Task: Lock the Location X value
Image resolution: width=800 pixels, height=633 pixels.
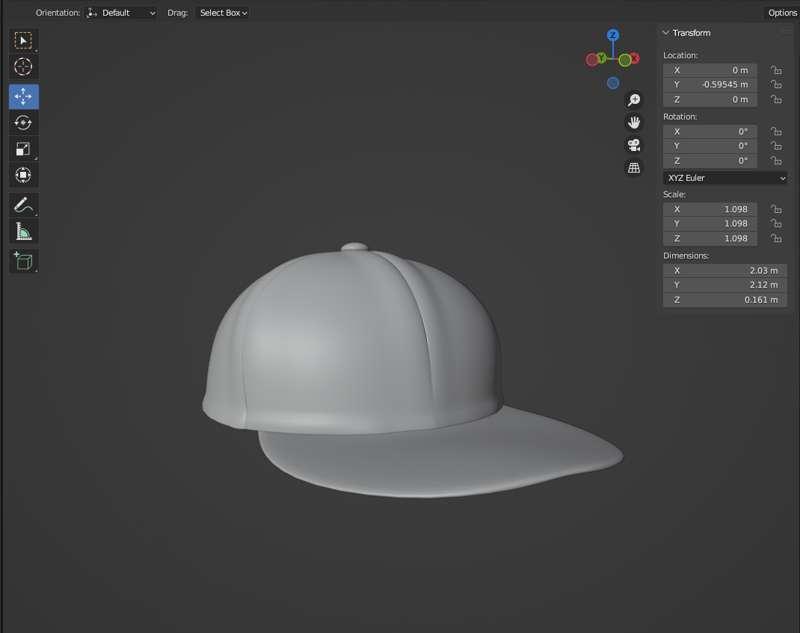Action: (x=776, y=70)
